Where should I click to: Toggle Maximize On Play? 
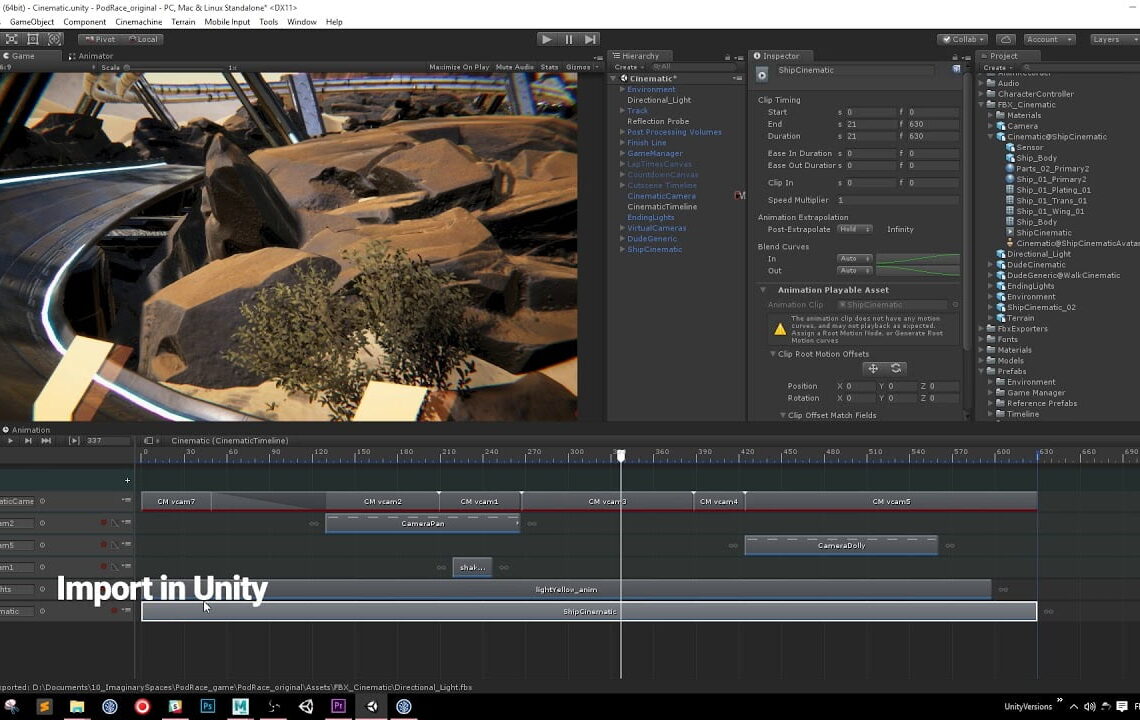click(x=459, y=67)
